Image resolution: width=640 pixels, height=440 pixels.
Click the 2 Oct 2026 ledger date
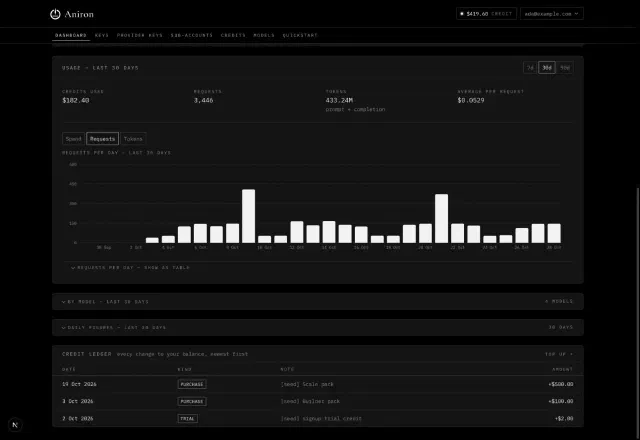coord(78,418)
